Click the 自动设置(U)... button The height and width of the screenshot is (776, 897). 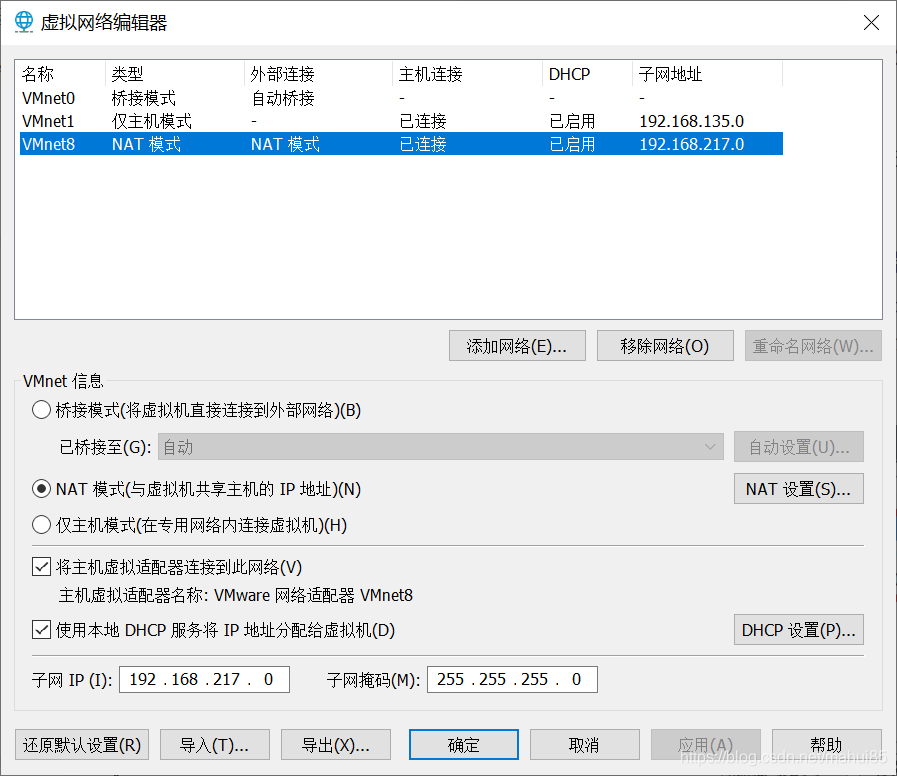click(x=799, y=447)
